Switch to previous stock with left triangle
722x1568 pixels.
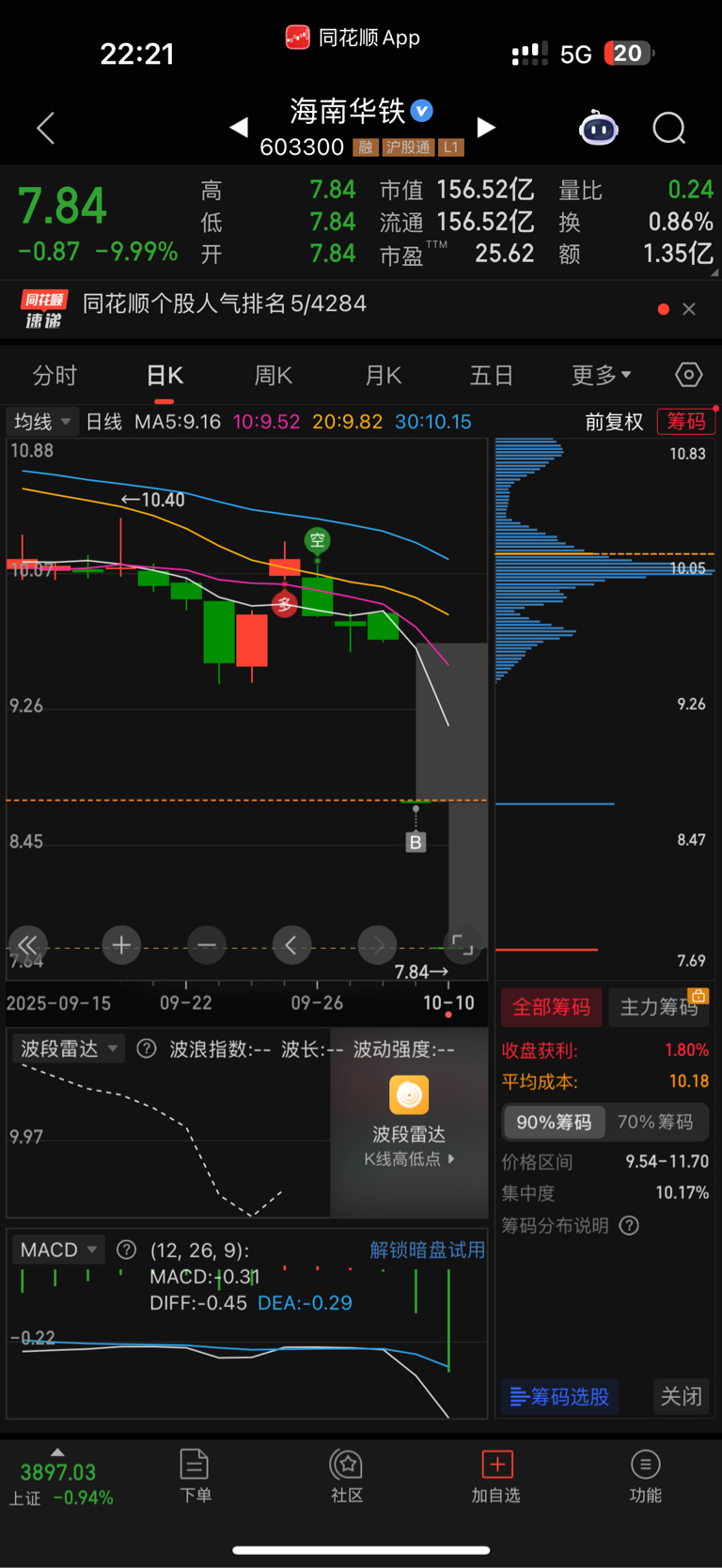239,128
